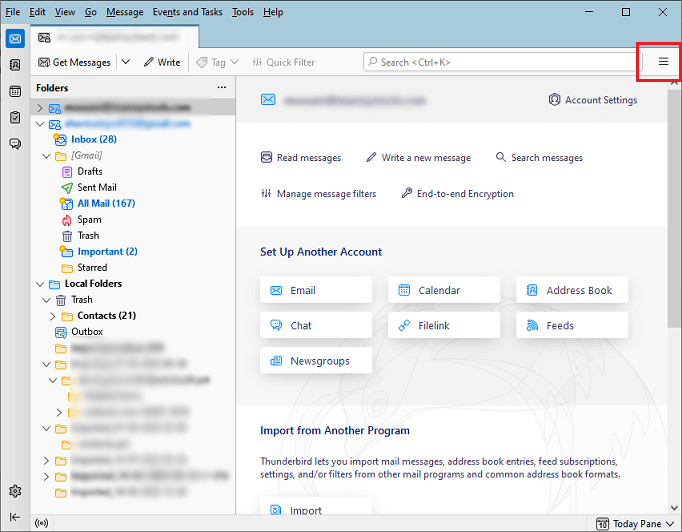Open the File menu

click(x=13, y=12)
